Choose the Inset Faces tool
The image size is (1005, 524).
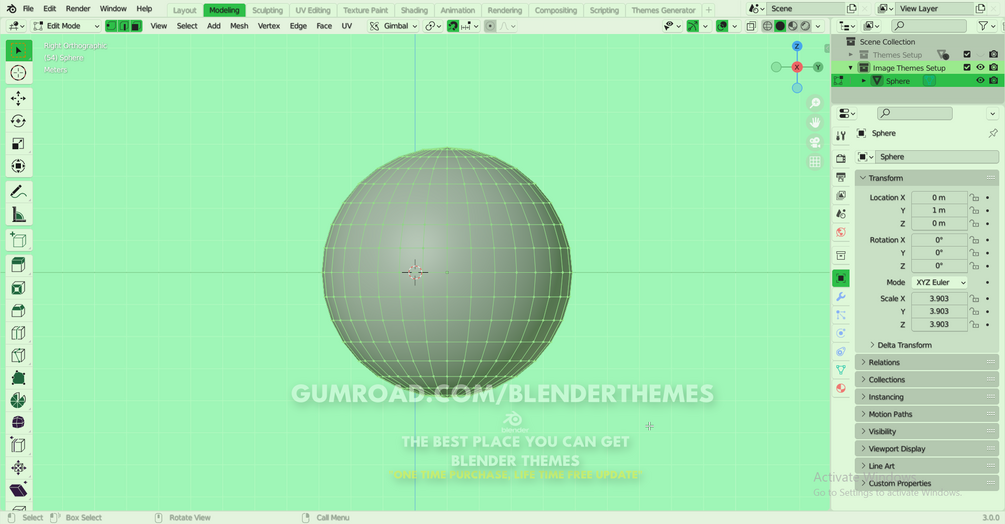(19, 288)
